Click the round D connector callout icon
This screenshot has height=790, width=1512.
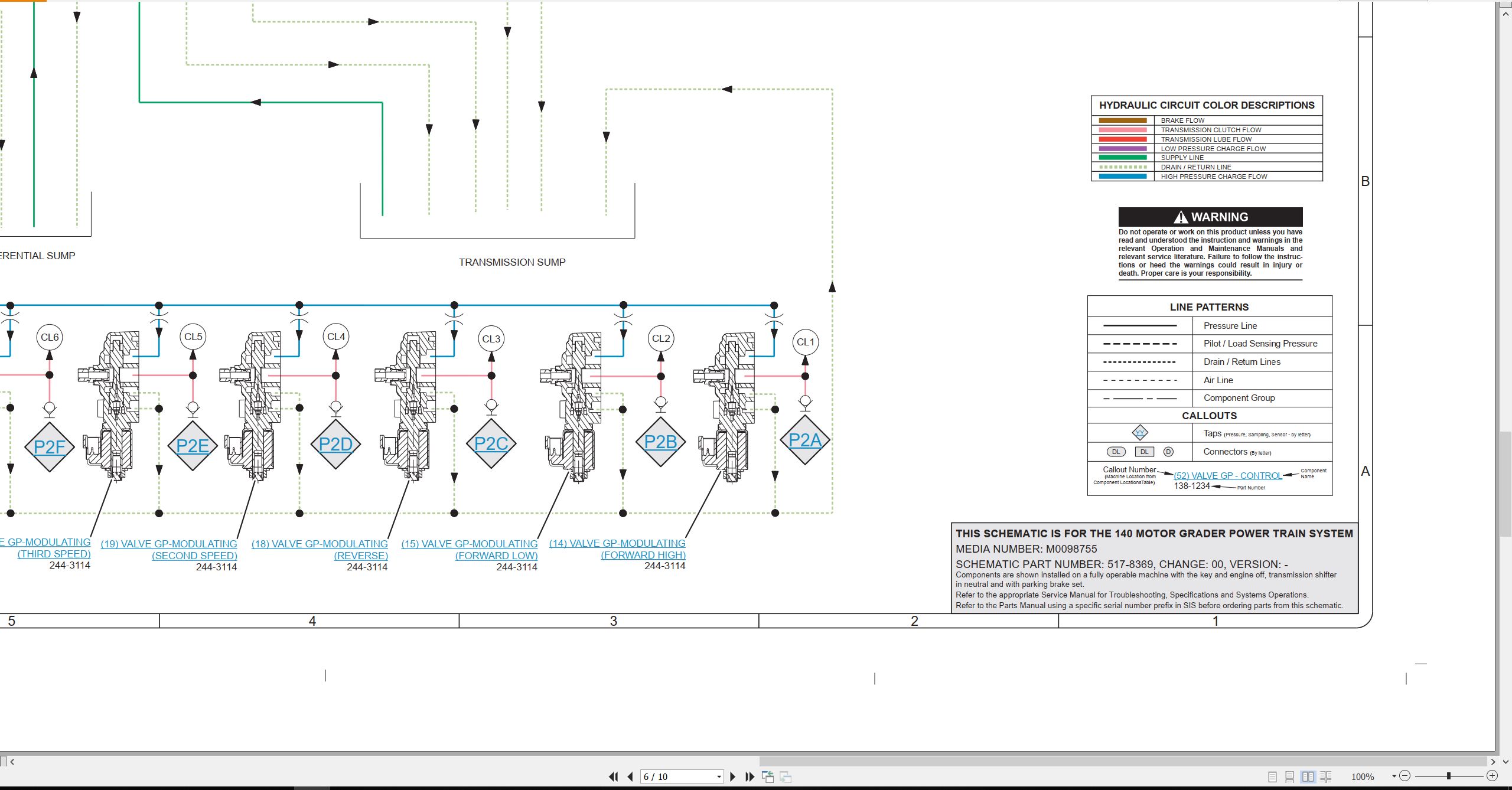click(x=1168, y=452)
